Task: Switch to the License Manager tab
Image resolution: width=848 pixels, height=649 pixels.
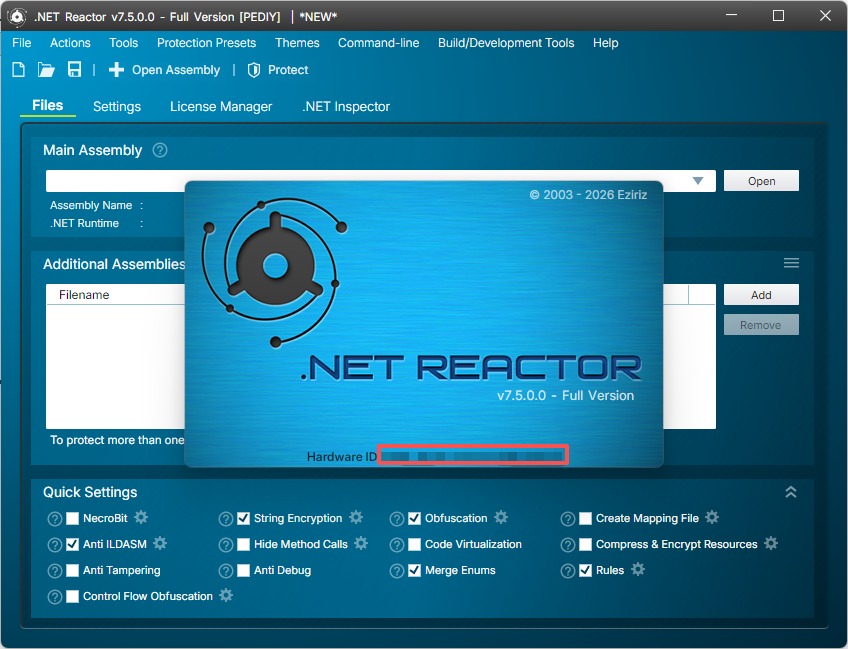Action: [x=220, y=106]
